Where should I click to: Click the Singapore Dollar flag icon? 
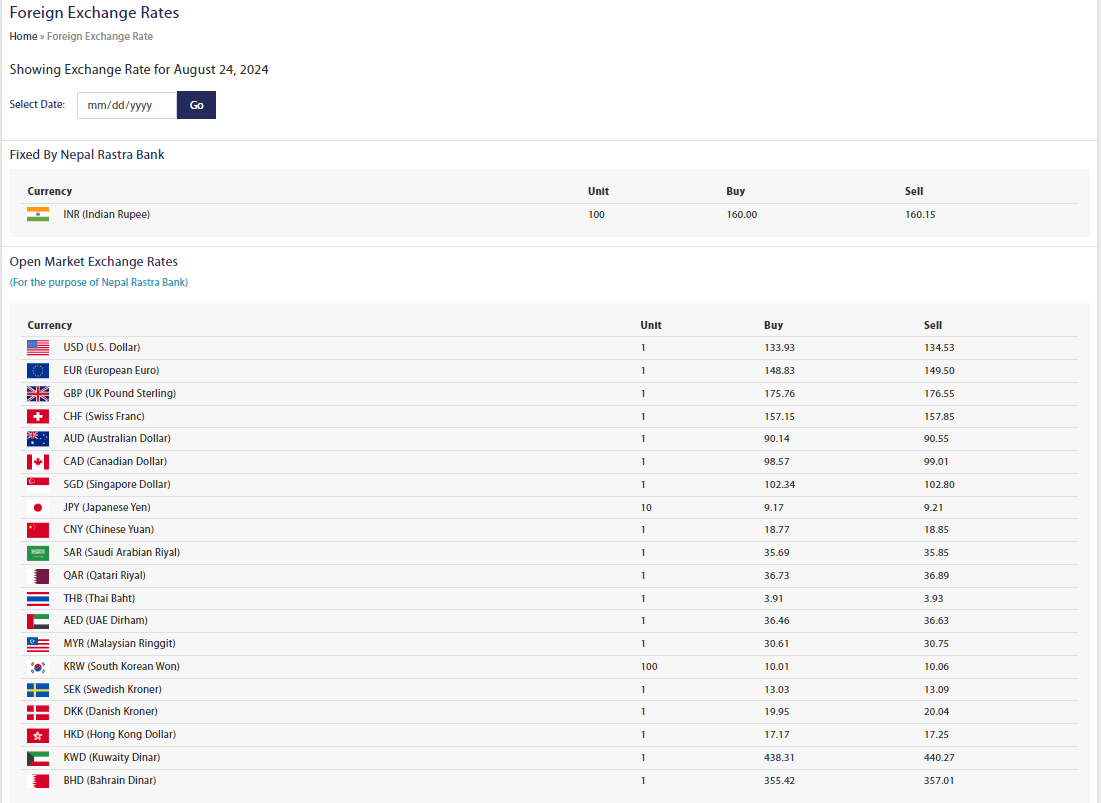point(38,484)
